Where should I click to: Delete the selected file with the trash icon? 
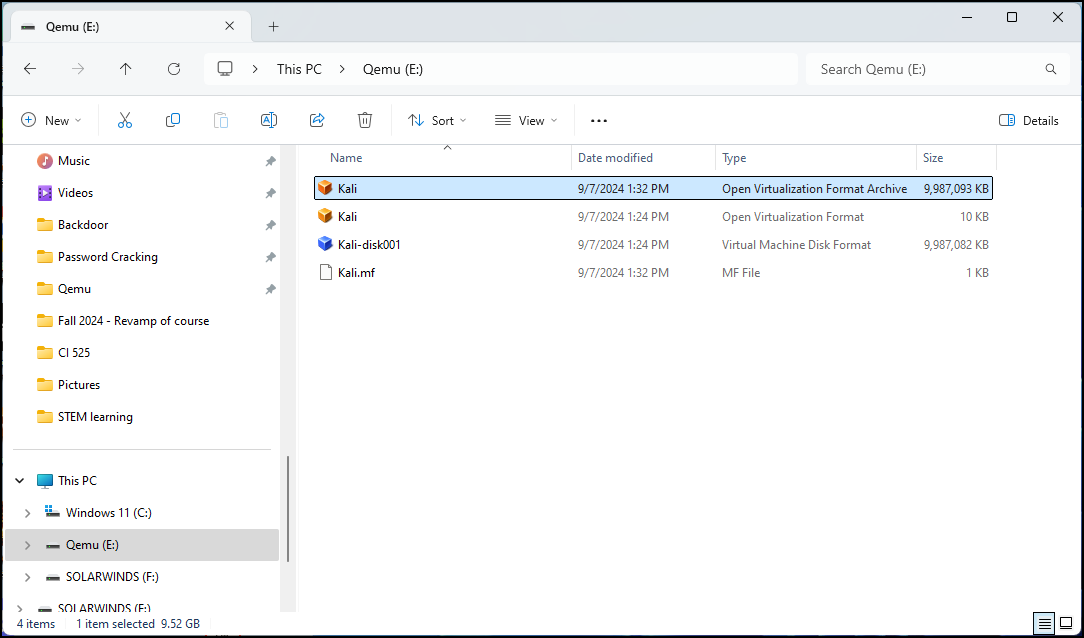pyautogui.click(x=365, y=120)
